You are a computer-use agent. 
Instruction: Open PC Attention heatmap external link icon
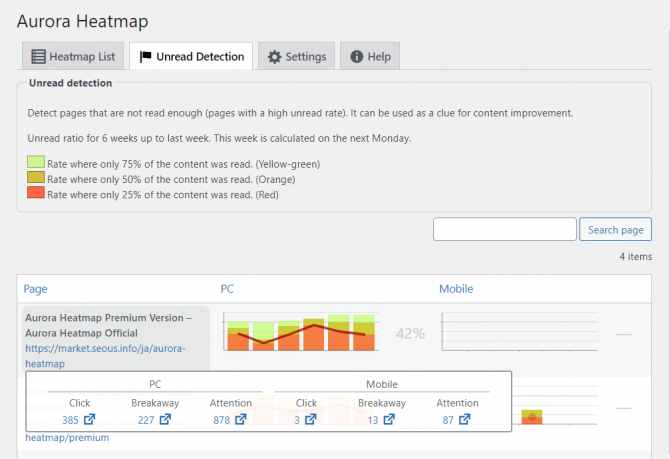pos(241,419)
